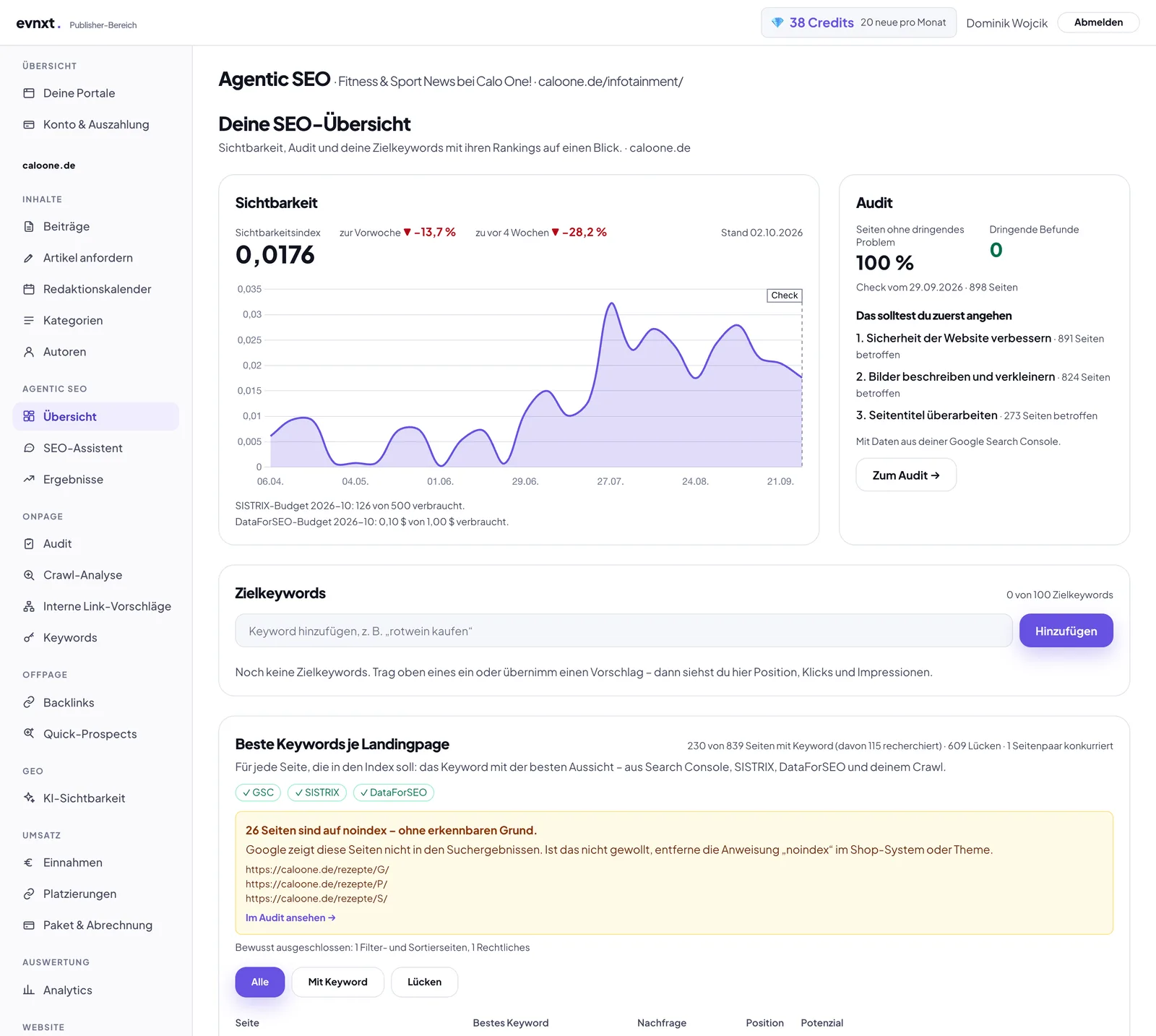
Task: Click the Beiträge document icon
Action: tap(29, 226)
